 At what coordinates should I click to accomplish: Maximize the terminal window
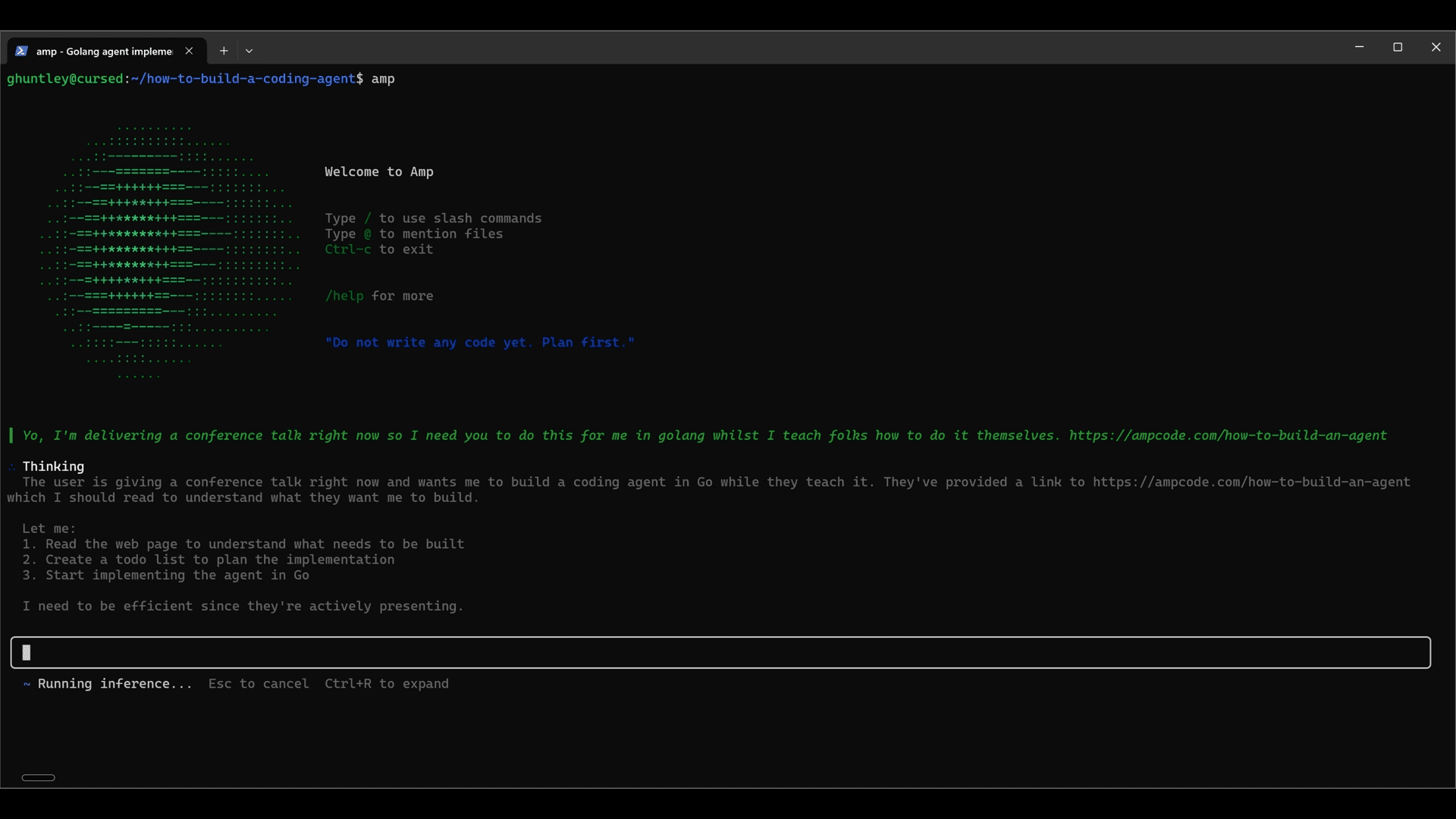pyautogui.click(x=1398, y=47)
